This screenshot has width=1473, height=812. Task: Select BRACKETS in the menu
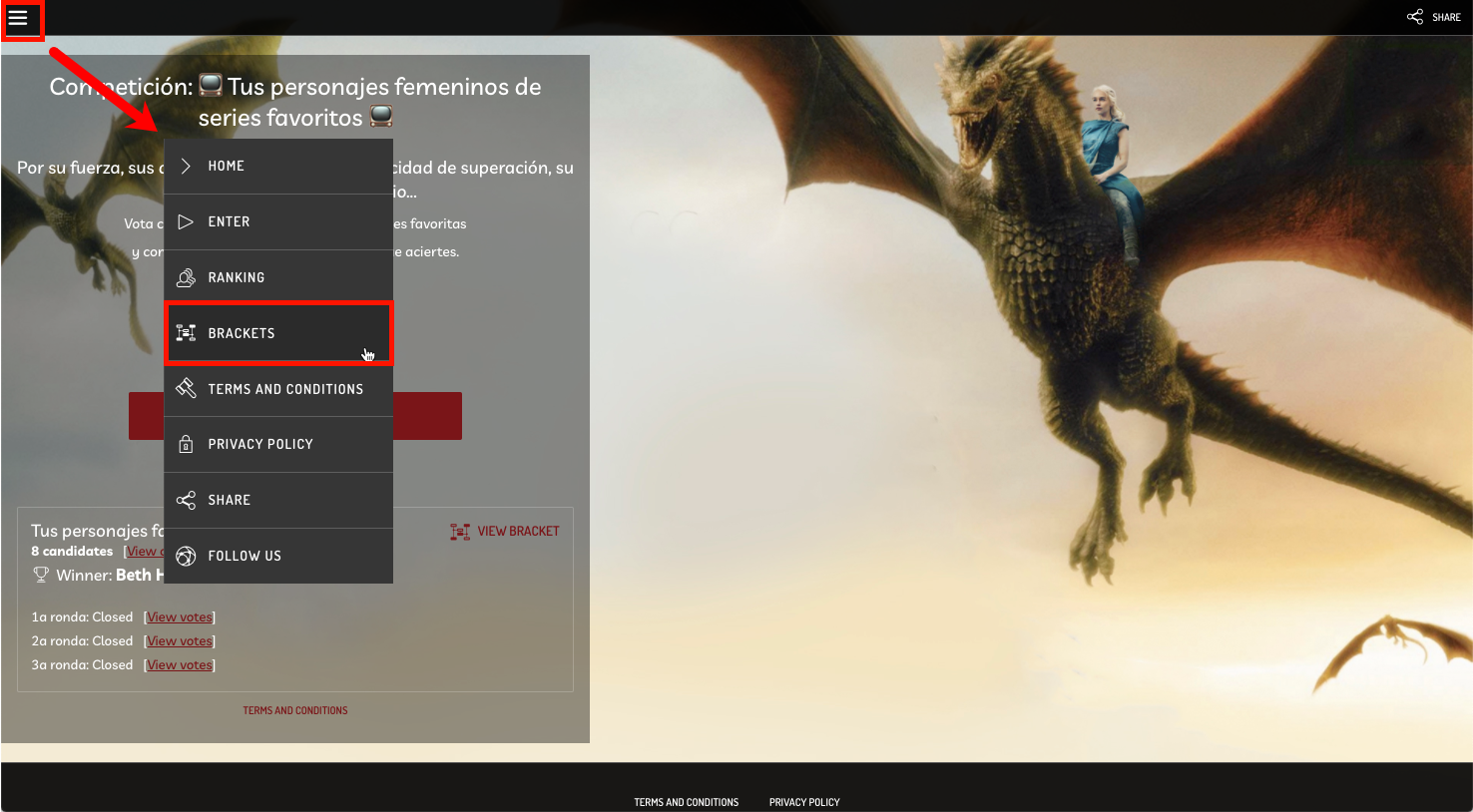pos(278,333)
